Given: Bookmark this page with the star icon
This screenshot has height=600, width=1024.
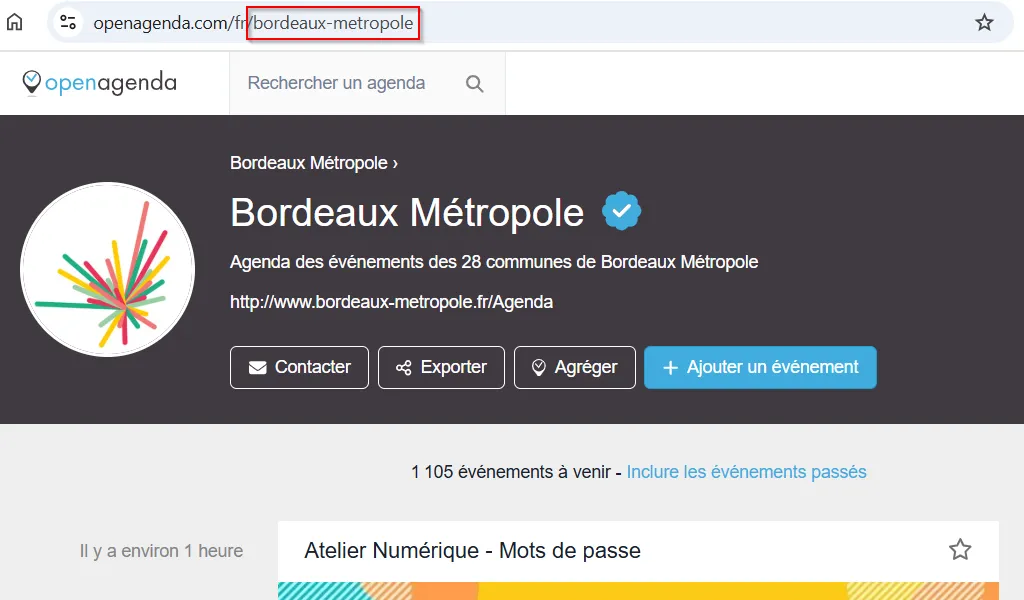Looking at the screenshot, I should [984, 23].
